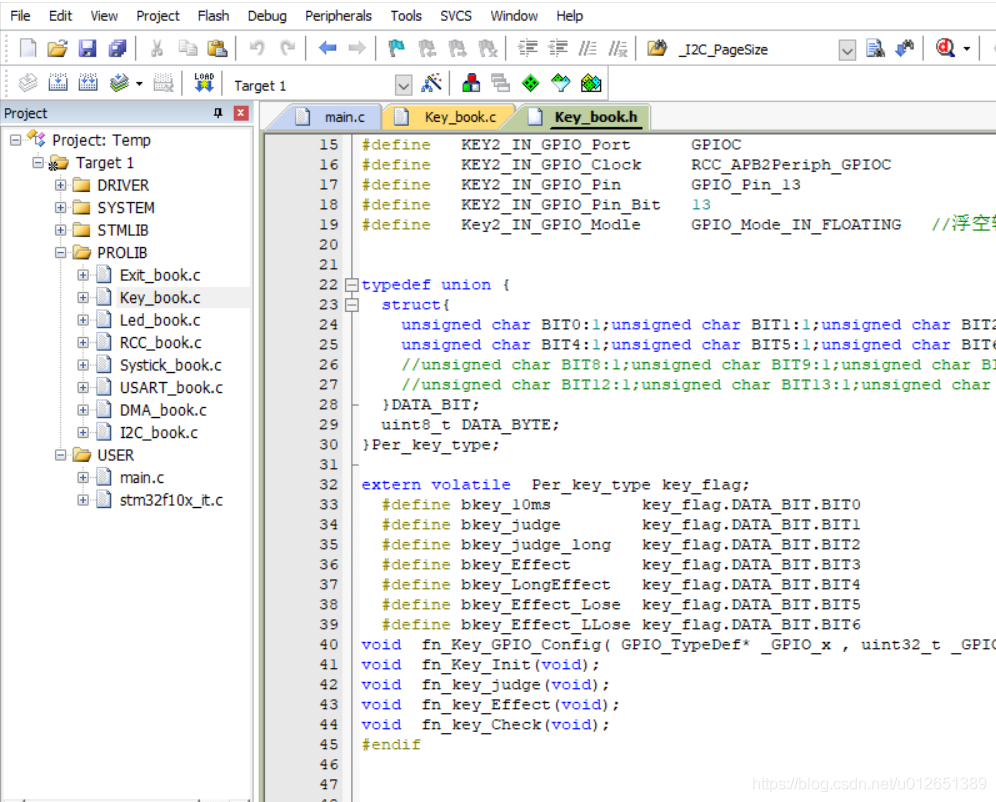Collapse the PROLIB folder group
The image size is (996, 802).
pos(61,253)
